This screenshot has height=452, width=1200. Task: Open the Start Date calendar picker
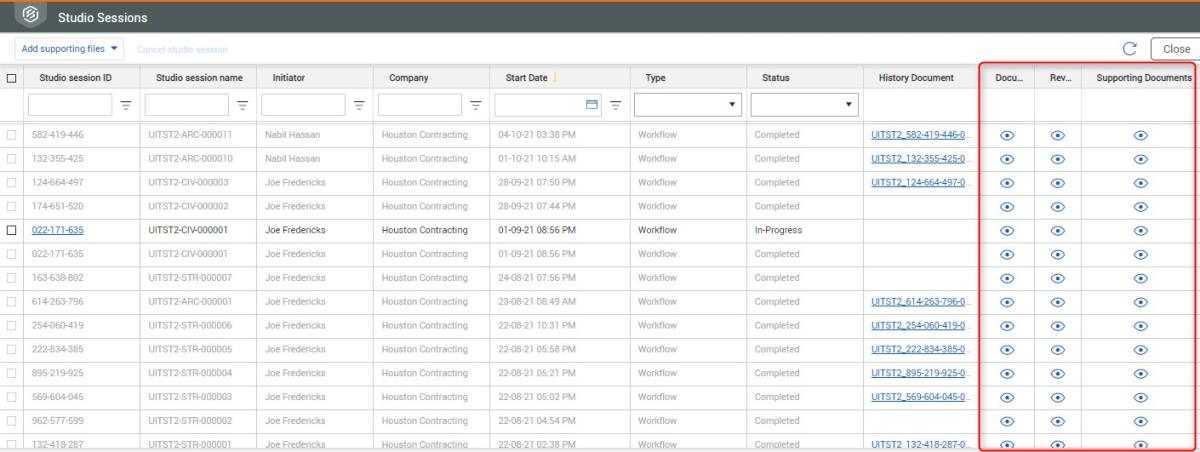click(x=591, y=104)
